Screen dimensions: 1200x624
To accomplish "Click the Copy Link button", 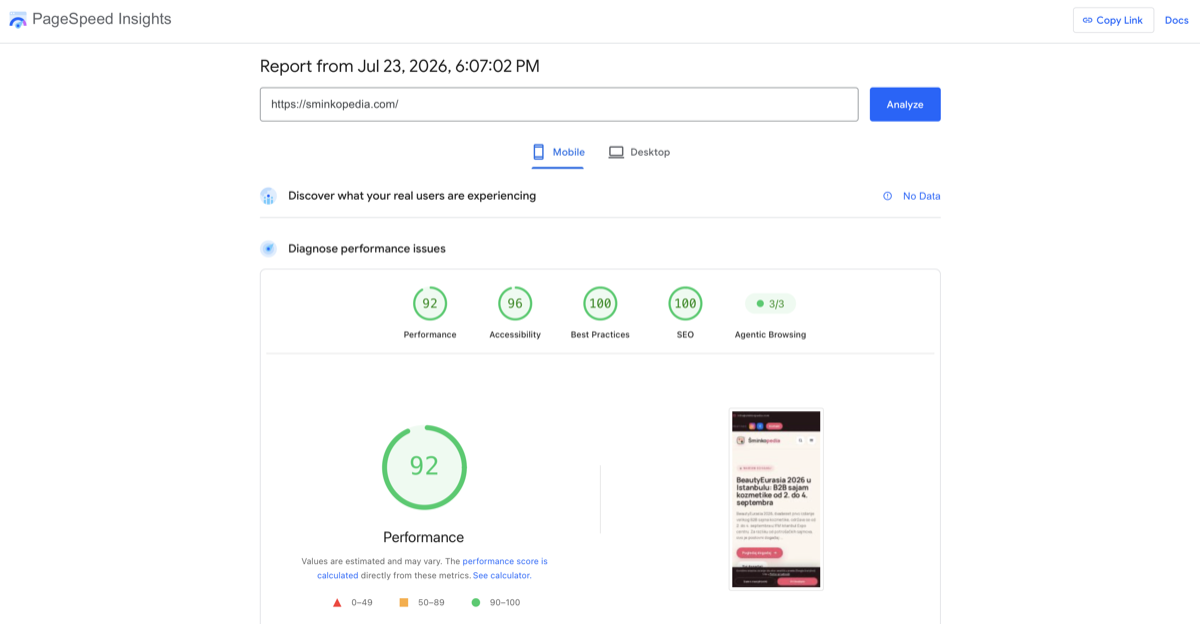I will point(1113,20).
